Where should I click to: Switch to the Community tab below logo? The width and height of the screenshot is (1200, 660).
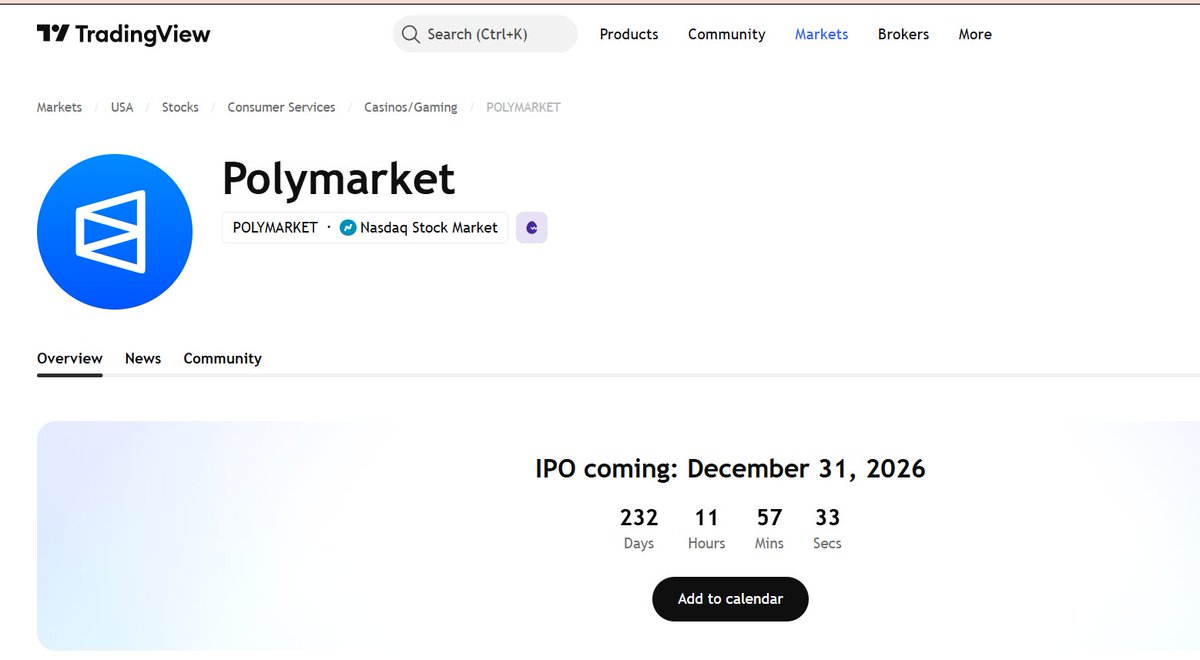click(x=223, y=358)
